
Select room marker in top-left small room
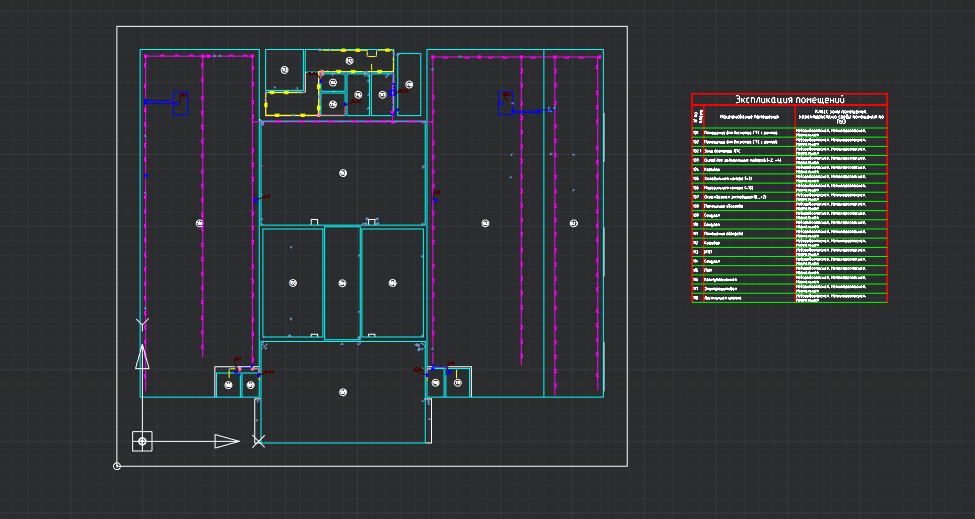pyautogui.click(x=284, y=70)
